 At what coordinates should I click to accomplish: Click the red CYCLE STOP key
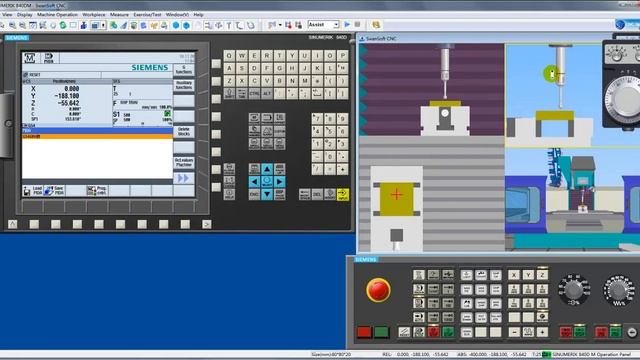tap(433, 332)
